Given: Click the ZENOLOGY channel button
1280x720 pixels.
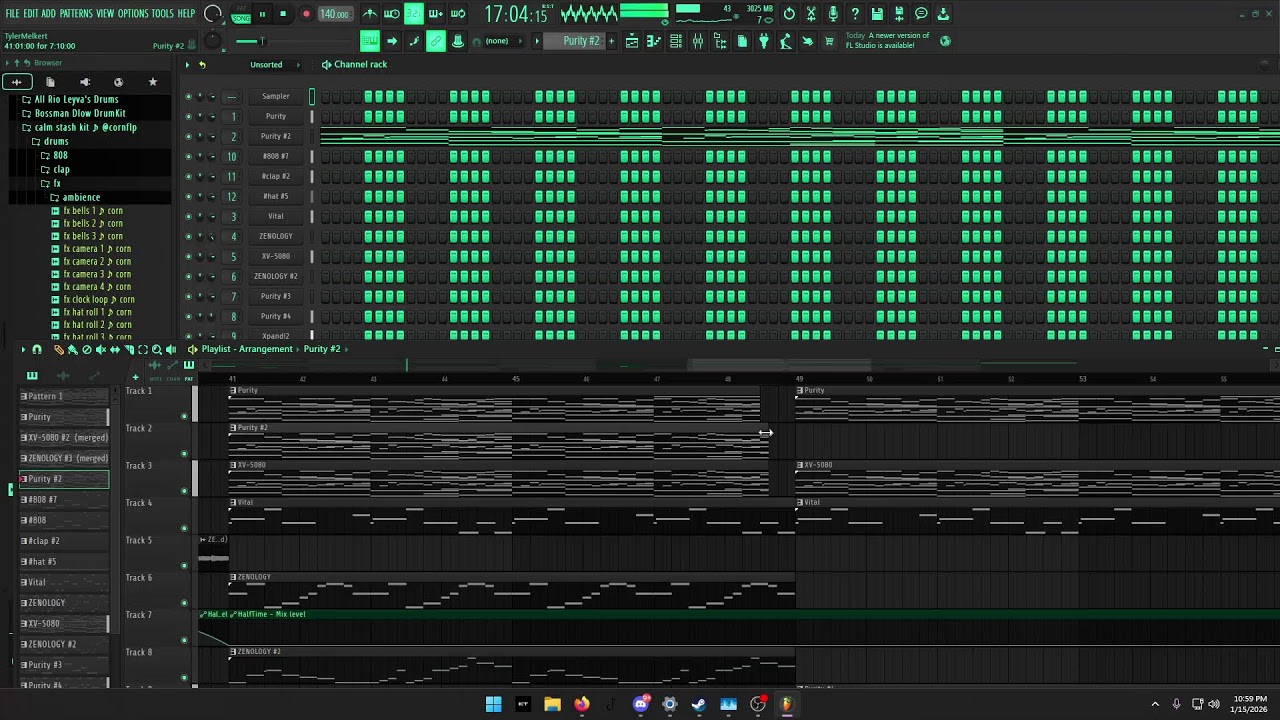Looking at the screenshot, I should tap(276, 236).
